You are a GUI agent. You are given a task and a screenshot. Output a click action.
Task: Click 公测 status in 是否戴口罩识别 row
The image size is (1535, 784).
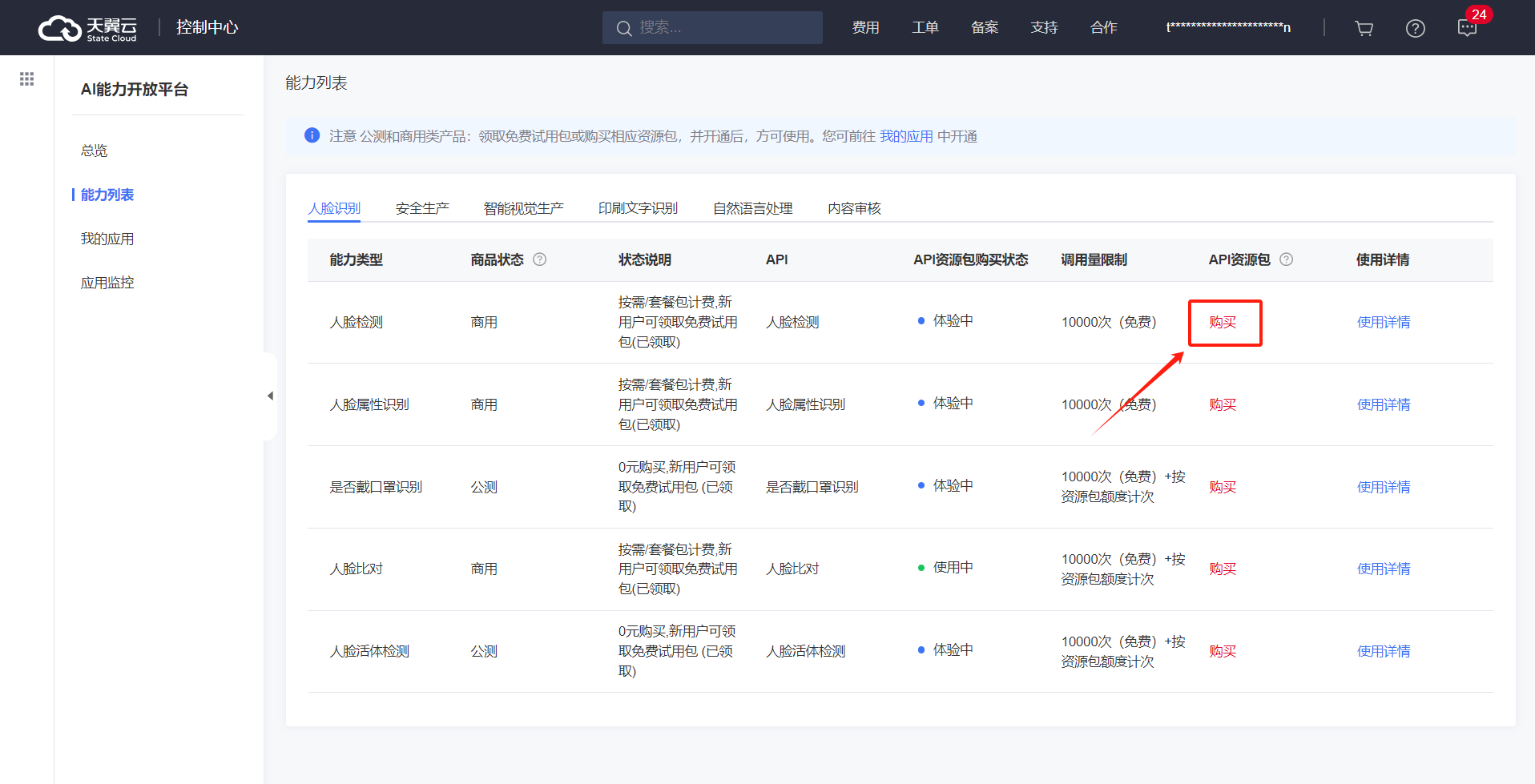point(484,487)
